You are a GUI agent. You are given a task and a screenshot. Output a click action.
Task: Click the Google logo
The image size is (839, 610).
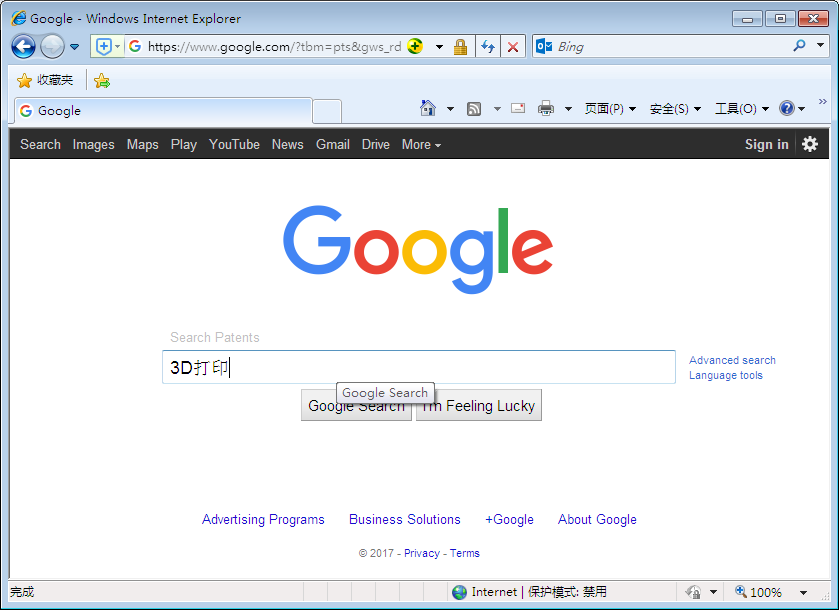coord(418,249)
